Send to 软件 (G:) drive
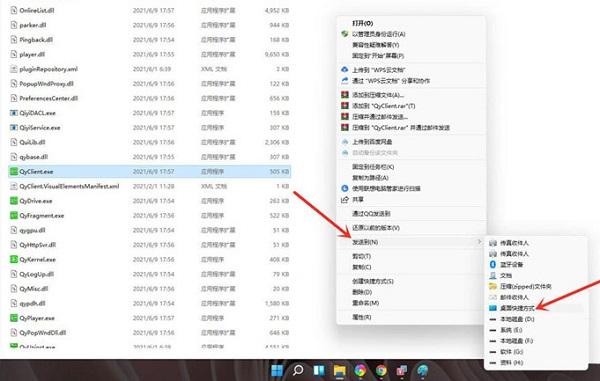 pyautogui.click(x=512, y=352)
